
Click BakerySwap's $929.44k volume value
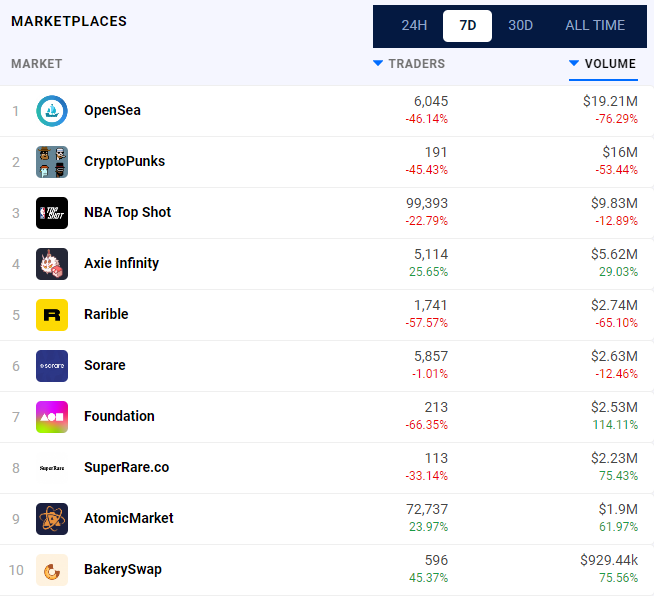[609, 561]
